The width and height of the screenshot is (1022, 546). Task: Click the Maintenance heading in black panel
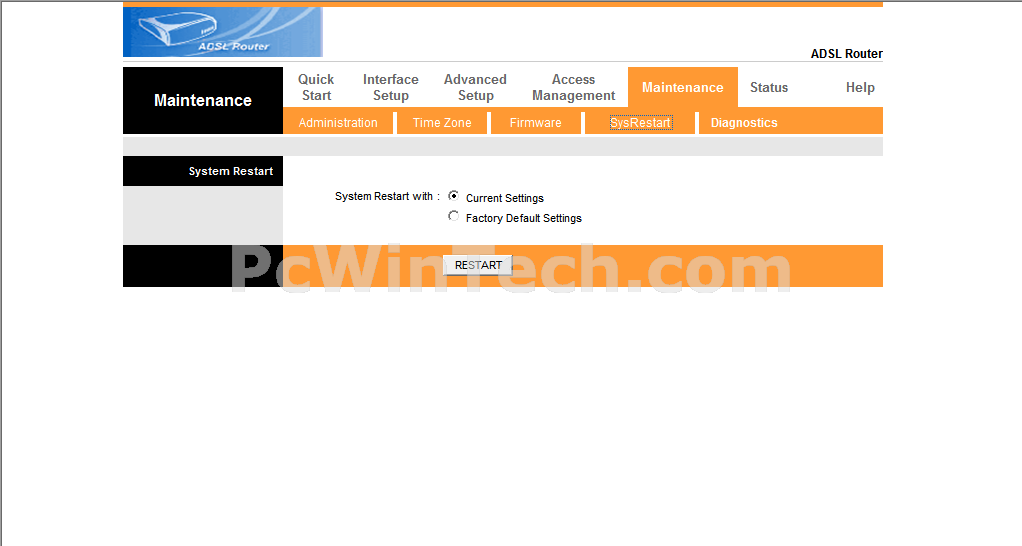[203, 100]
